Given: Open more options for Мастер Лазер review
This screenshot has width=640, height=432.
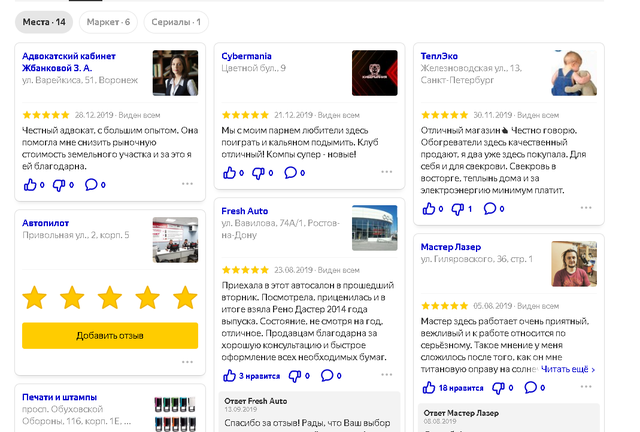Looking at the screenshot, I should (x=586, y=386).
